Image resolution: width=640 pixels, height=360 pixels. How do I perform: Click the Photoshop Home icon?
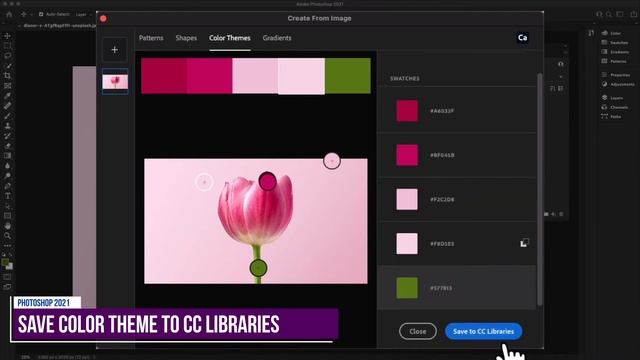click(x=9, y=14)
